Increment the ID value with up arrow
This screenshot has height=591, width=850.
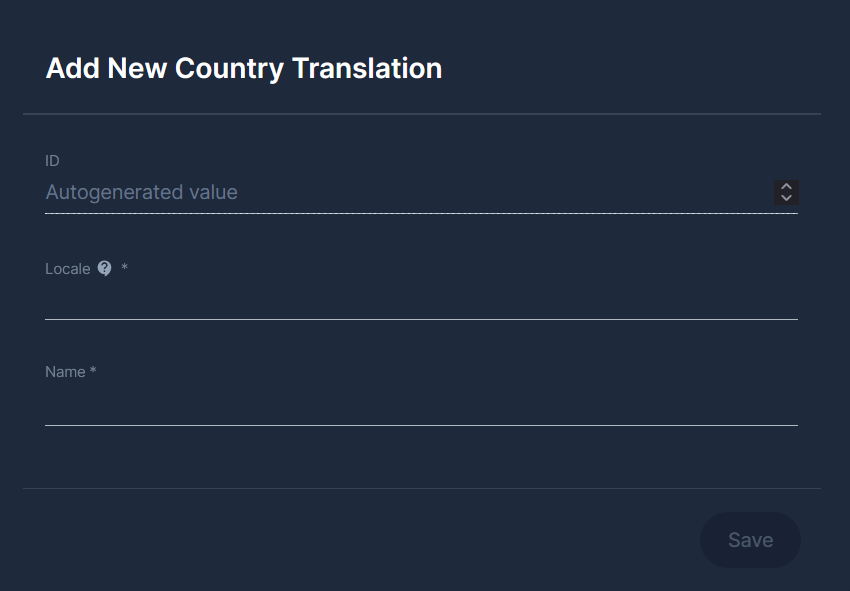786,187
